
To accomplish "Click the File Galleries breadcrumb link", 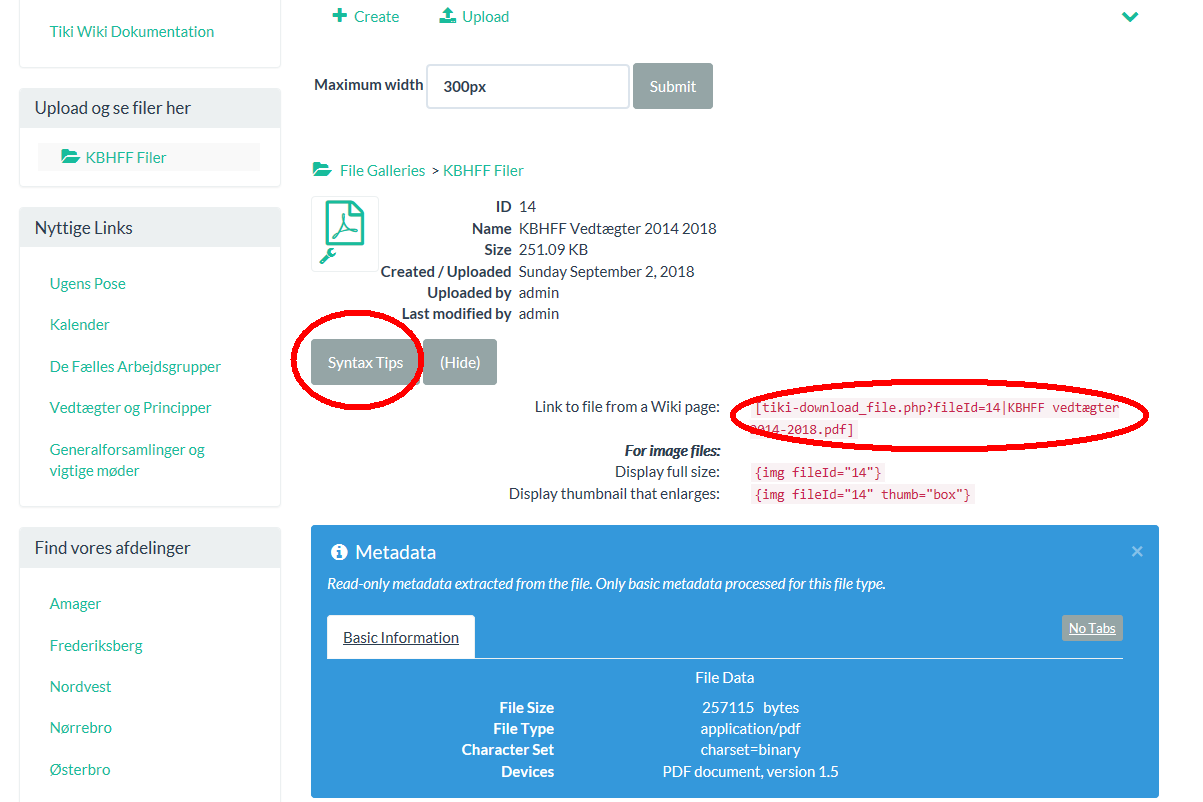I will tap(381, 170).
